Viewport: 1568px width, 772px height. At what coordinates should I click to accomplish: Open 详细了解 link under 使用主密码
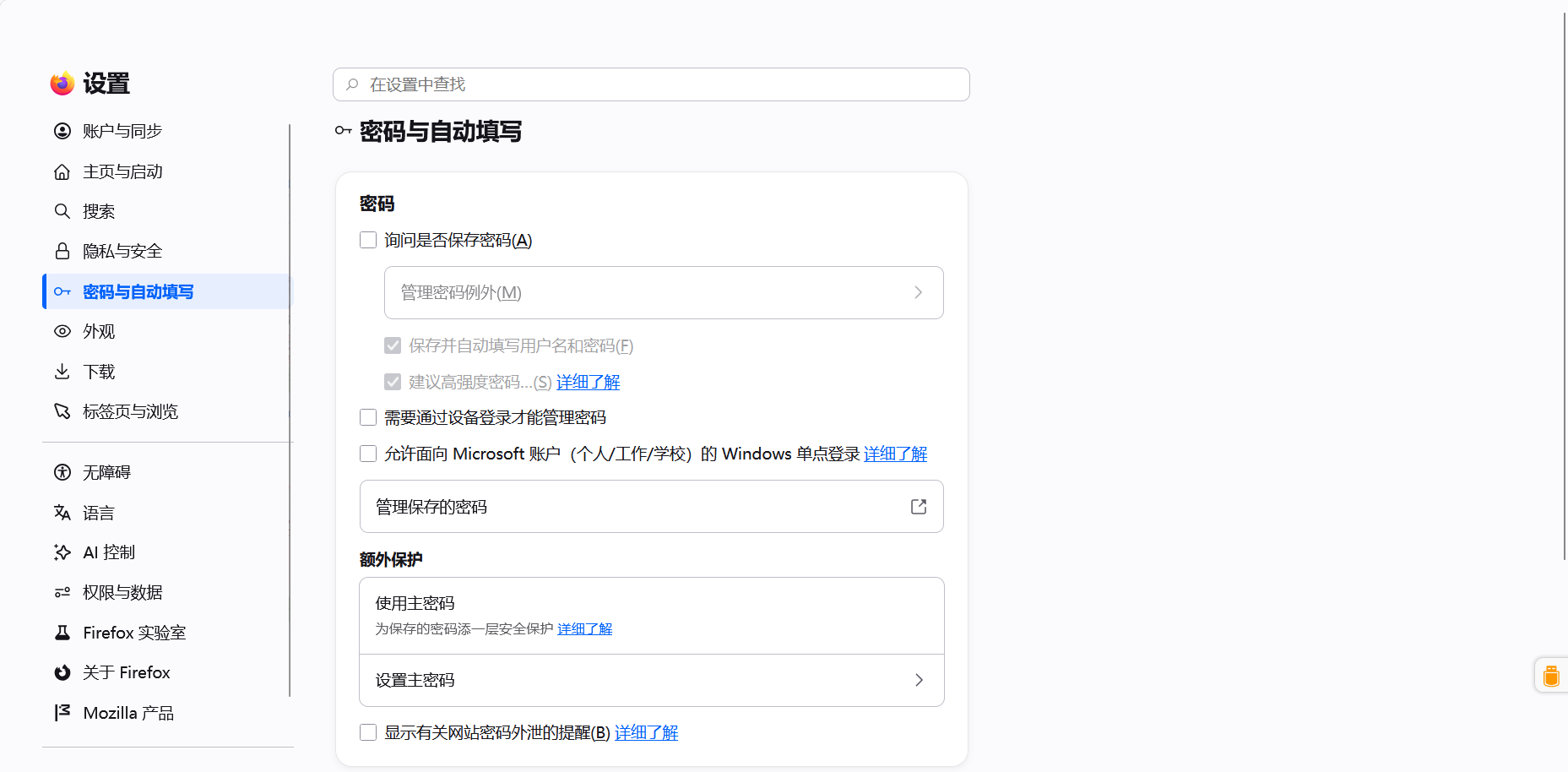[x=584, y=628]
